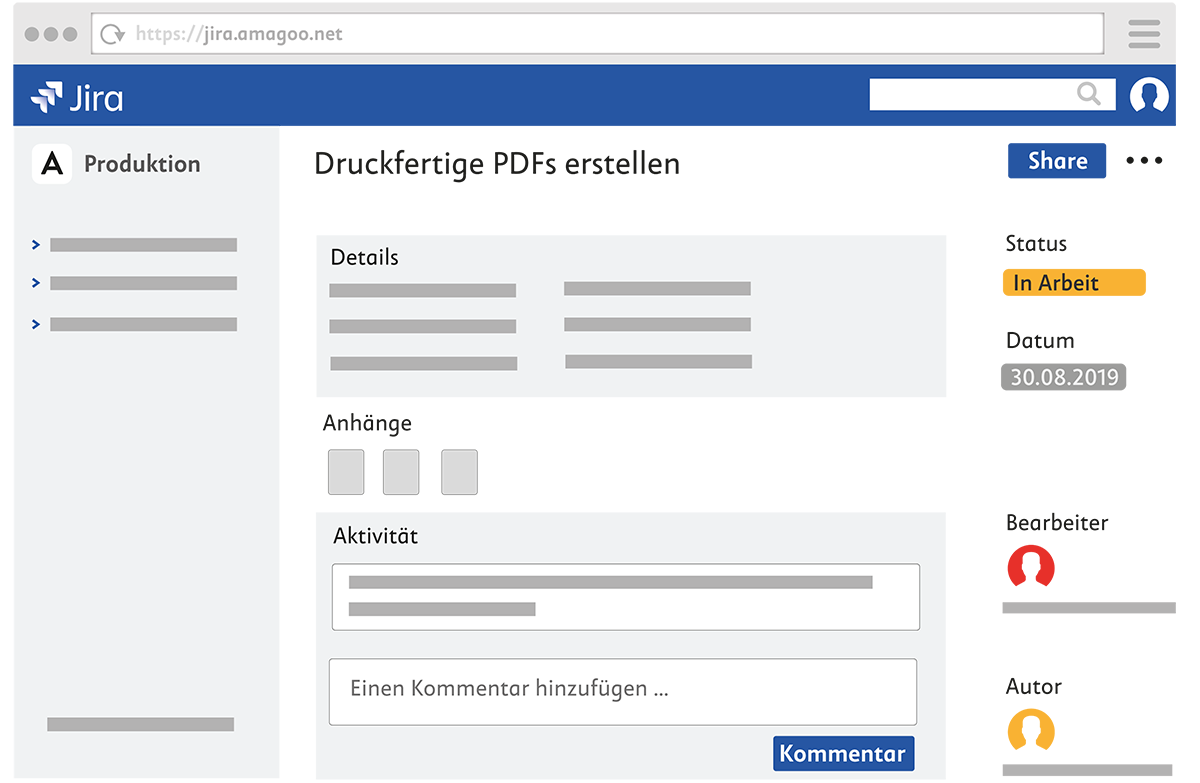Click the Autor avatar icon
The width and height of the screenshot is (1200, 783).
point(1032,731)
